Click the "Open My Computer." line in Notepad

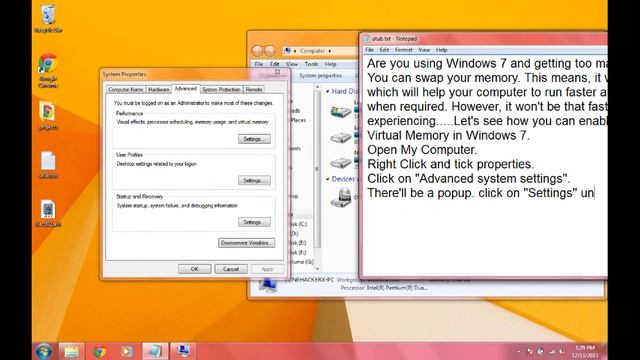(x=422, y=150)
